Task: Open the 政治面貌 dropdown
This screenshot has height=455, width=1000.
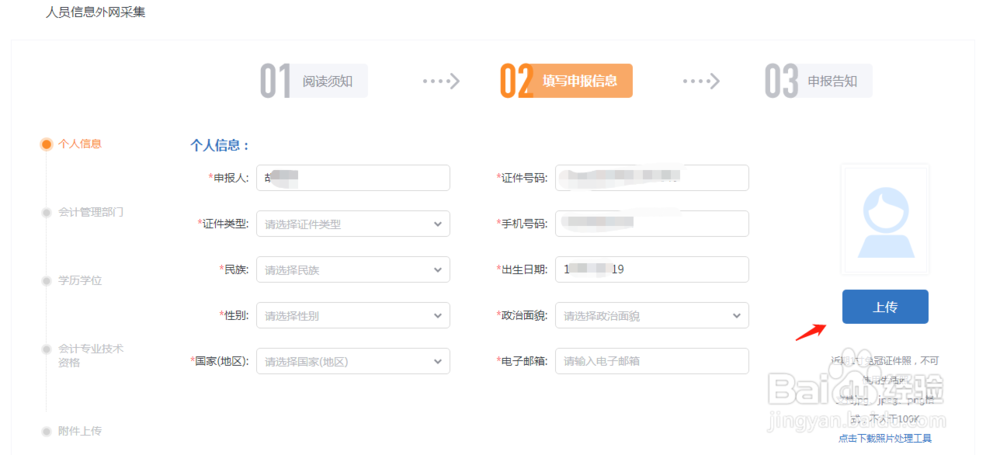Action: coord(652,315)
